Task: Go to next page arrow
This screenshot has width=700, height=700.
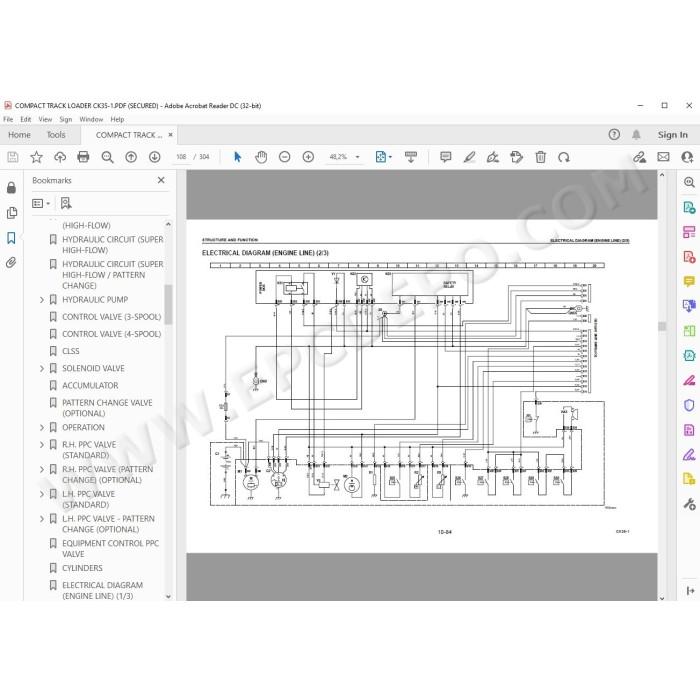Action: [154, 157]
